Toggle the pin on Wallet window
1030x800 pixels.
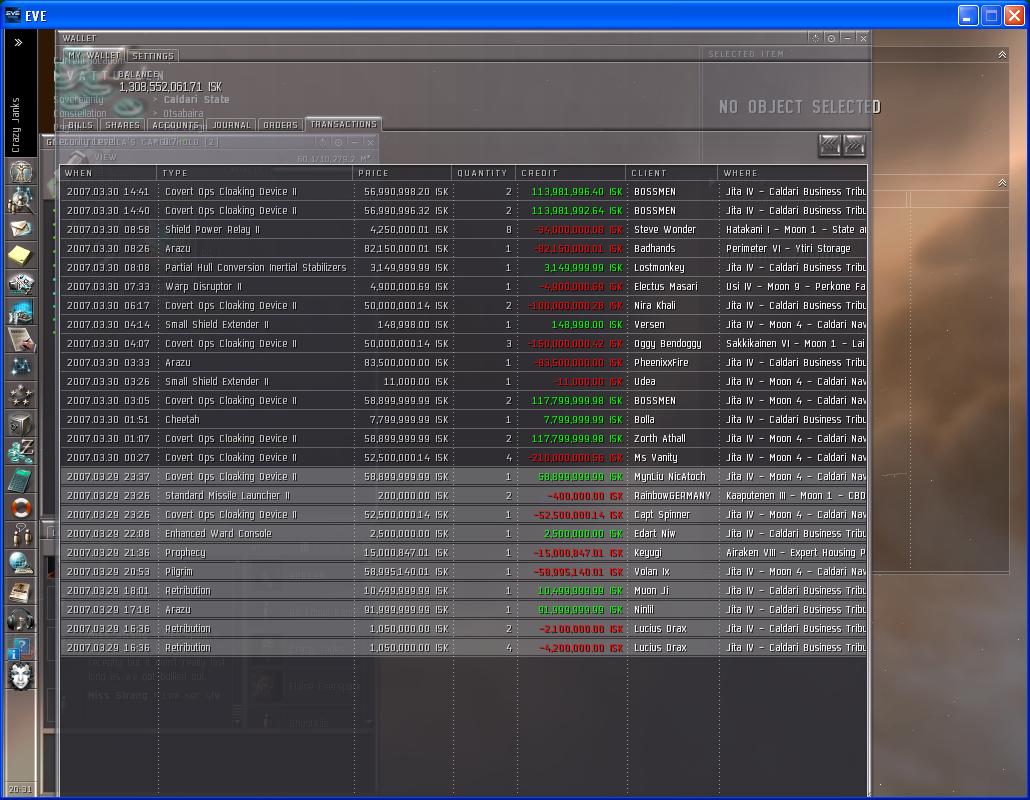[x=831, y=38]
